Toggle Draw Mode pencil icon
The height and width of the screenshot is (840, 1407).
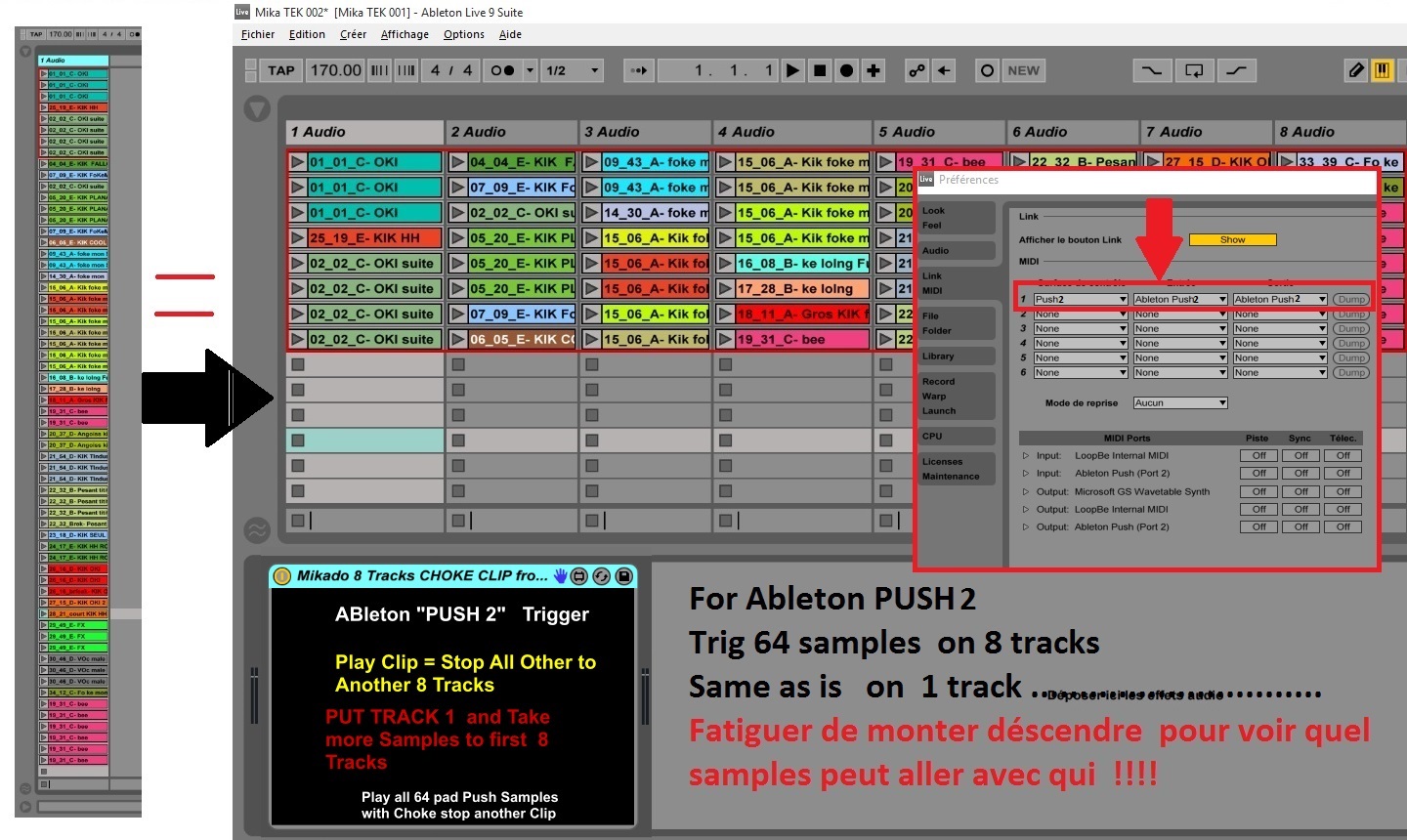(1356, 70)
